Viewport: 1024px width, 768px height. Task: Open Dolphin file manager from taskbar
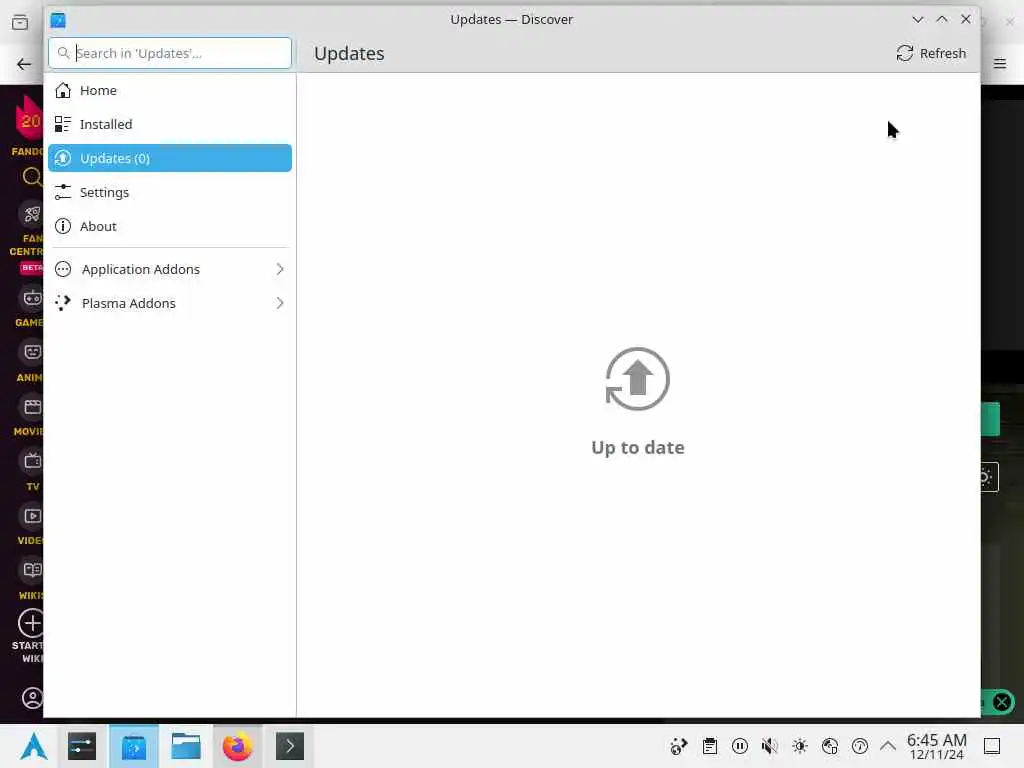point(185,746)
